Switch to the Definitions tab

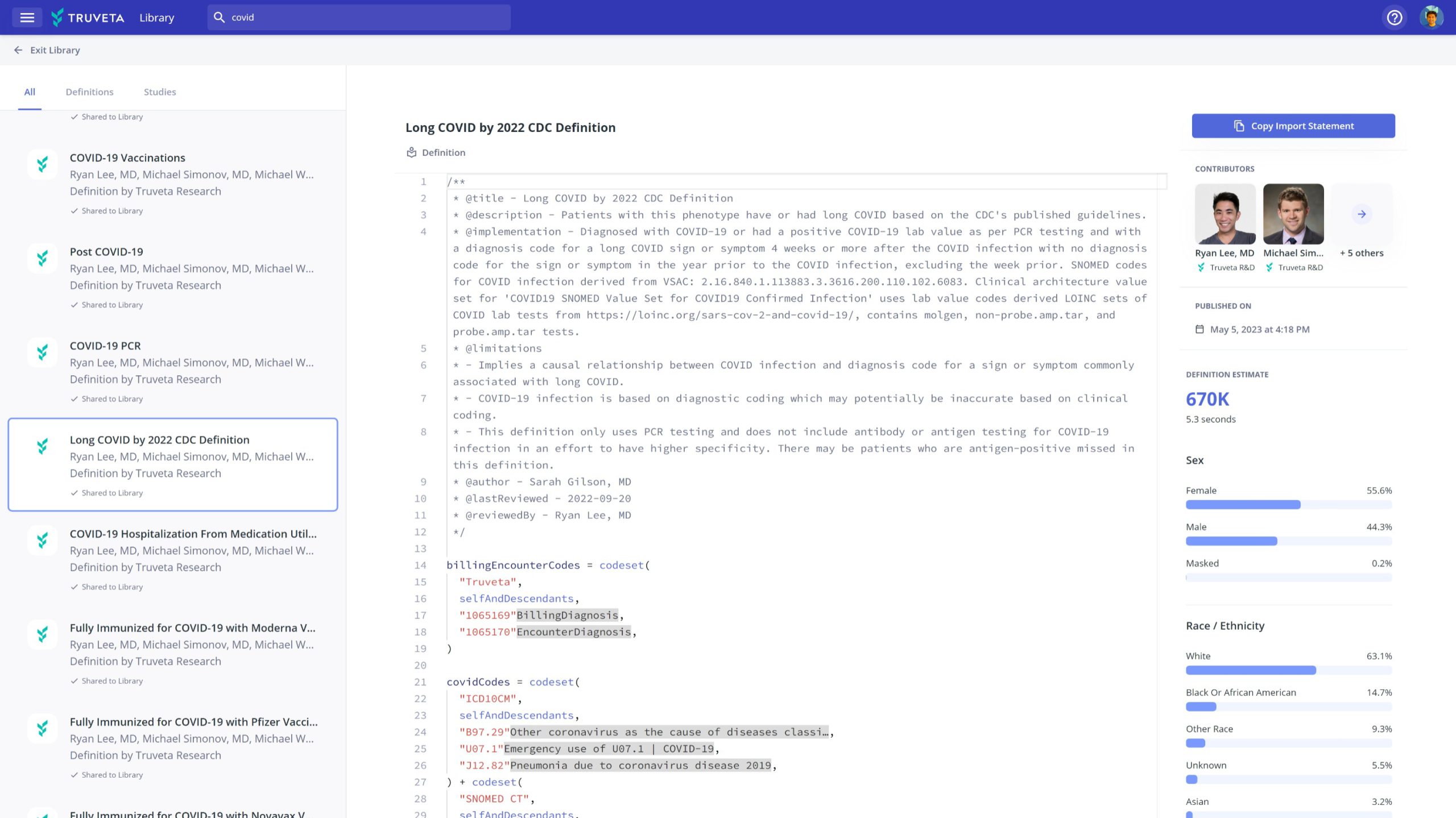point(89,92)
